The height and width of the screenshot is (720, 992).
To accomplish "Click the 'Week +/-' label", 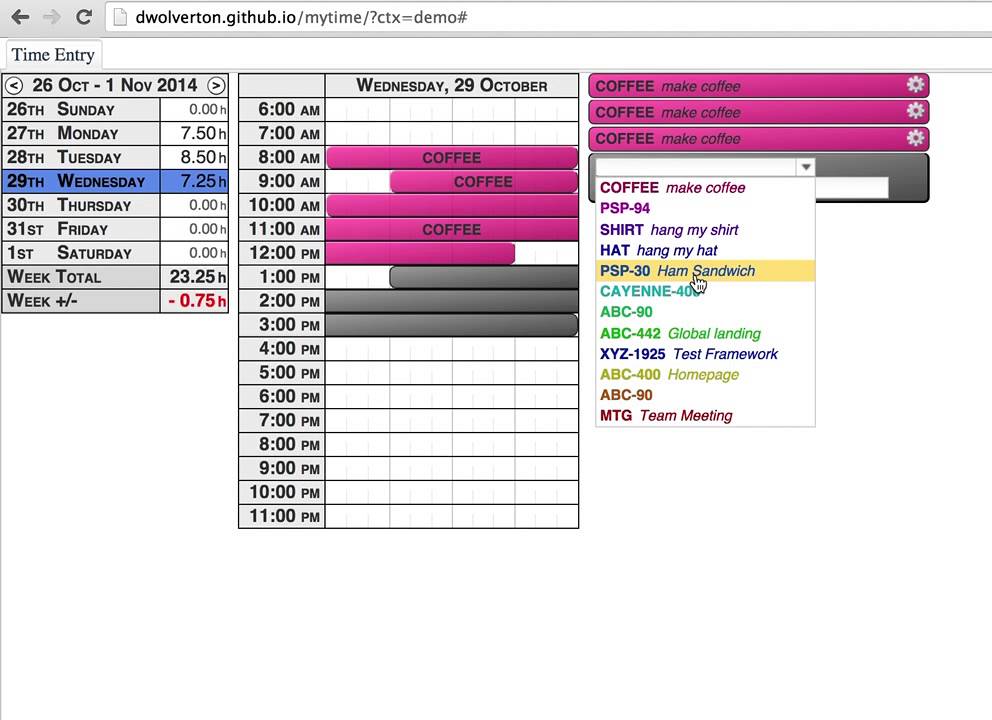I will (x=43, y=301).
